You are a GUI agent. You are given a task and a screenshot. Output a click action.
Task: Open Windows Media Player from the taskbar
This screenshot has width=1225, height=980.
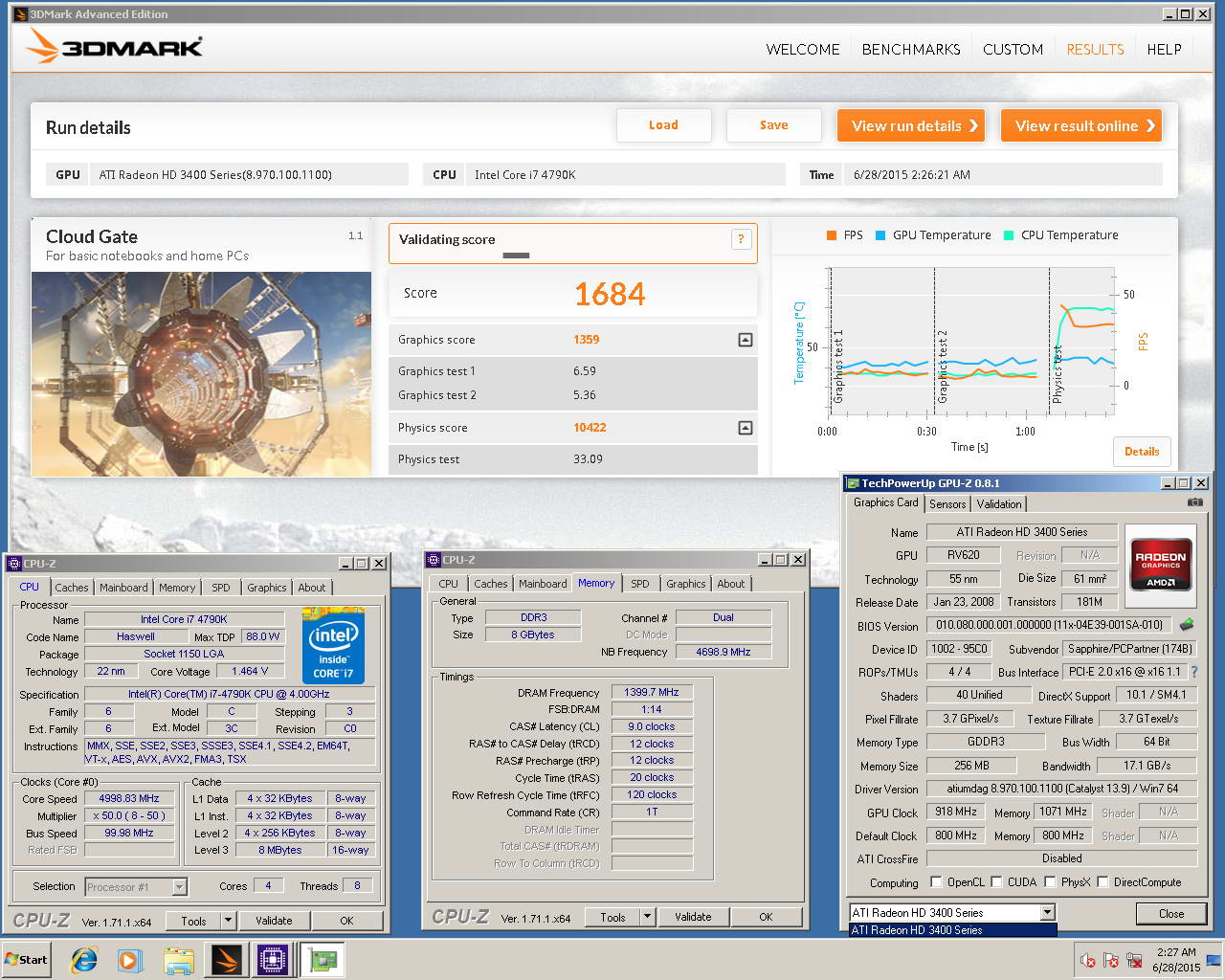coord(130,959)
